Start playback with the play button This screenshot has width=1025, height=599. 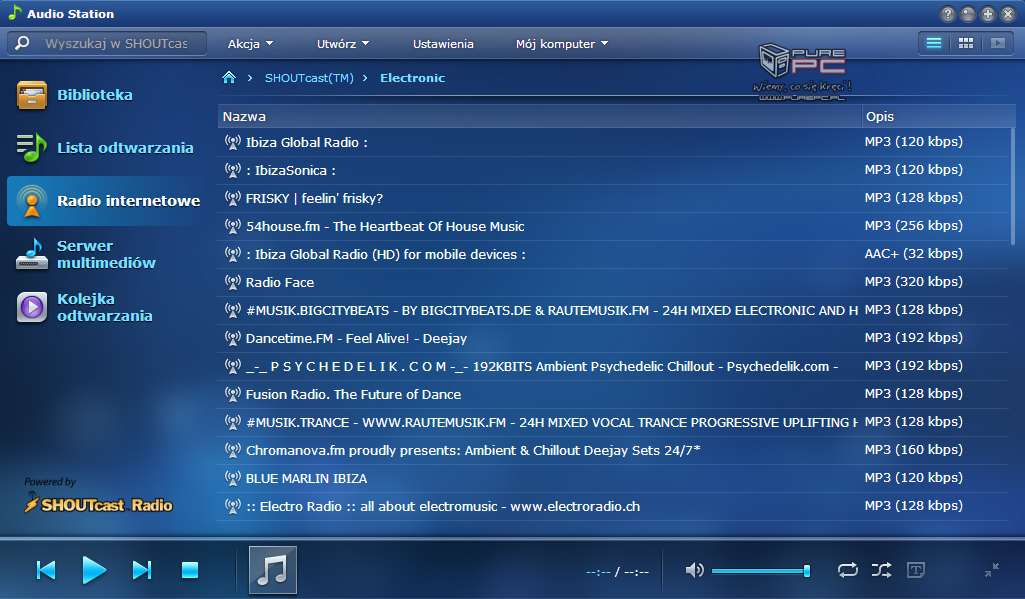[94, 570]
